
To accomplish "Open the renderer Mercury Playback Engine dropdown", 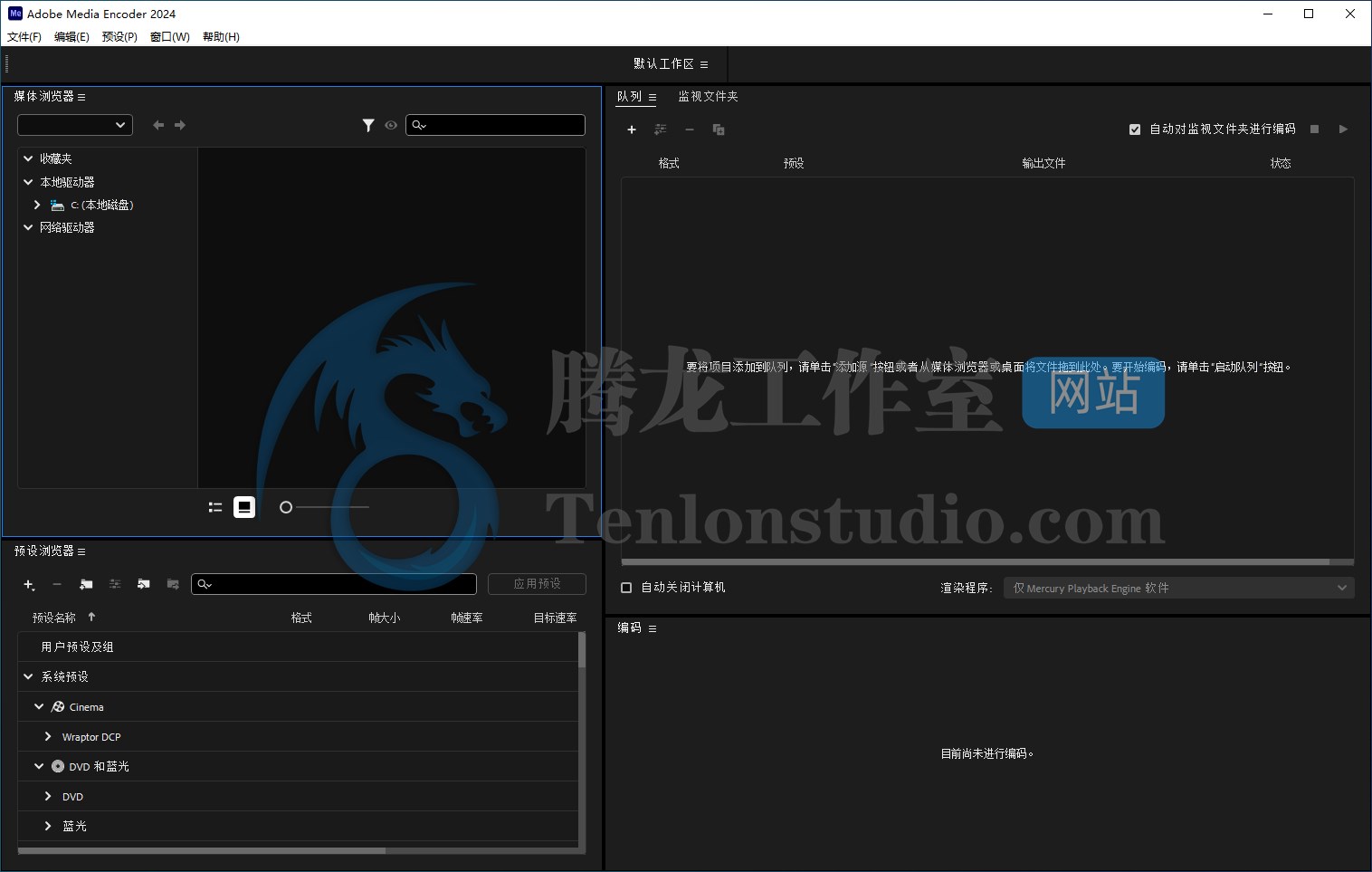I will coord(1179,588).
